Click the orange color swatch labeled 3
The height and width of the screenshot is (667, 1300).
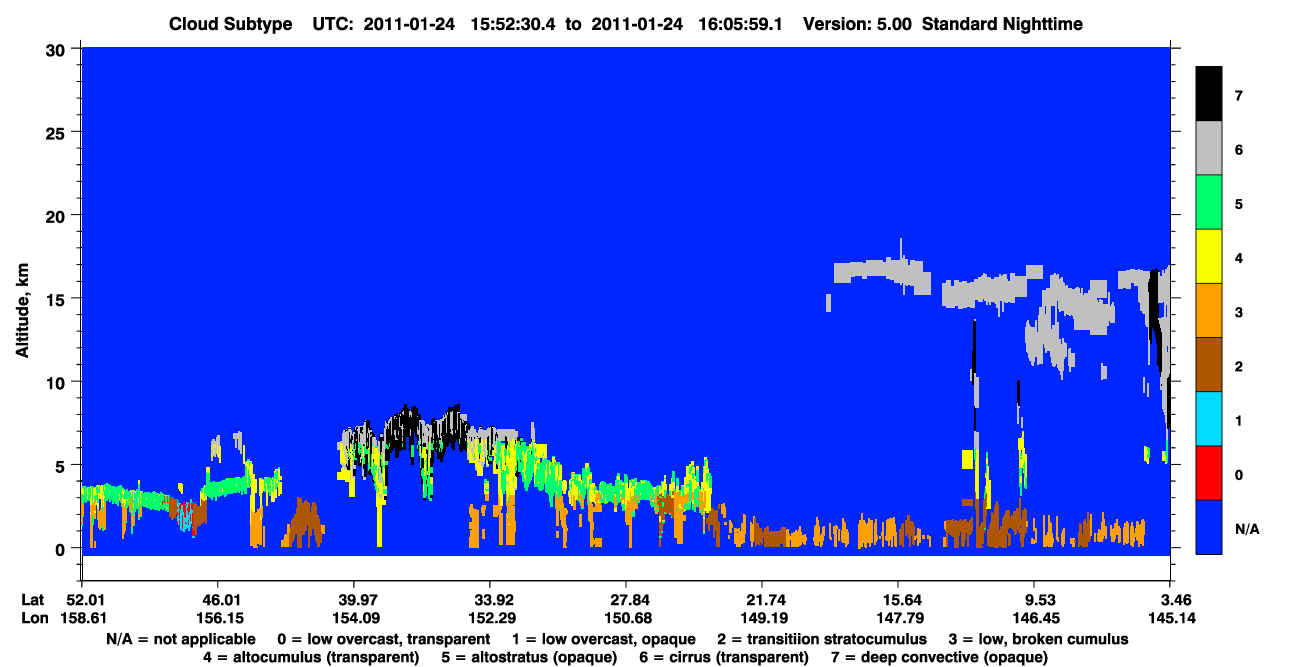pos(1209,311)
